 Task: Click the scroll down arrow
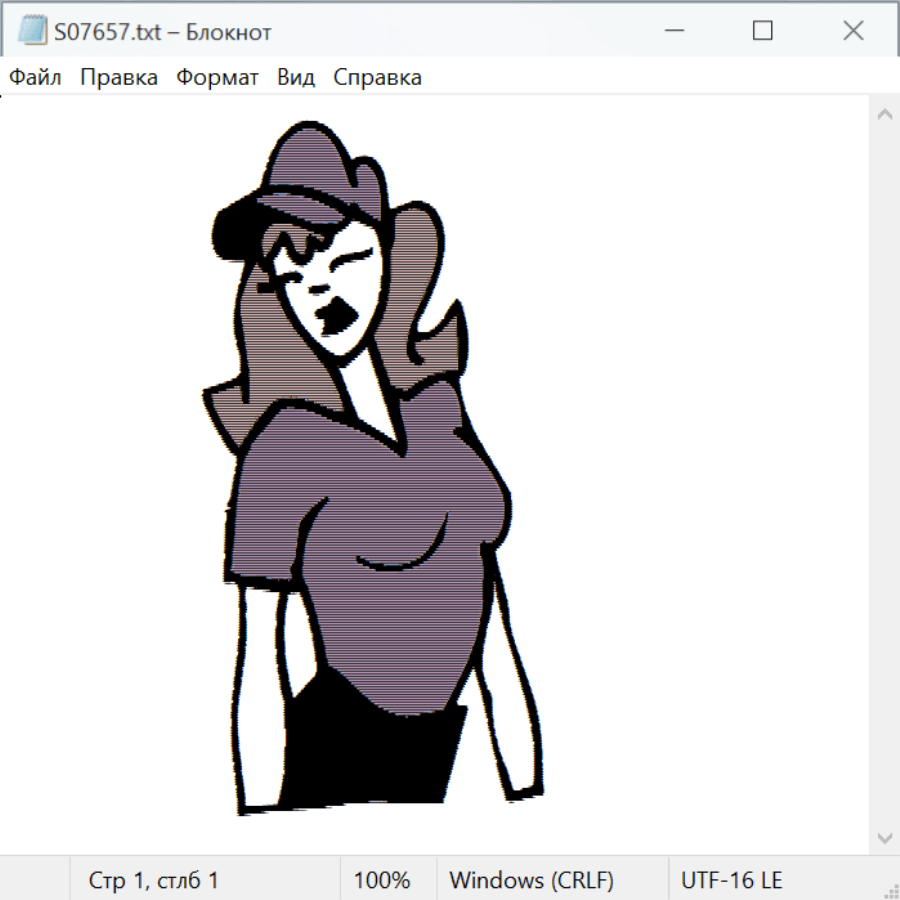point(884,837)
